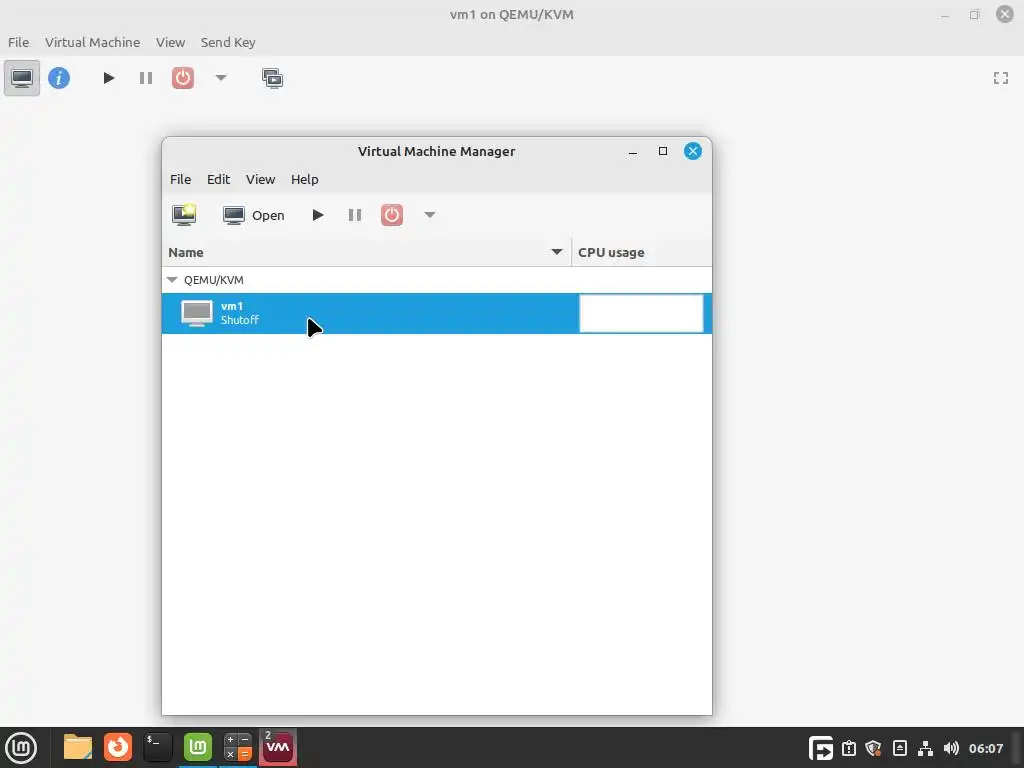The width and height of the screenshot is (1024, 768).
Task: Open shutdown options dropdown arrow in vm1 window
Action: coord(221,78)
